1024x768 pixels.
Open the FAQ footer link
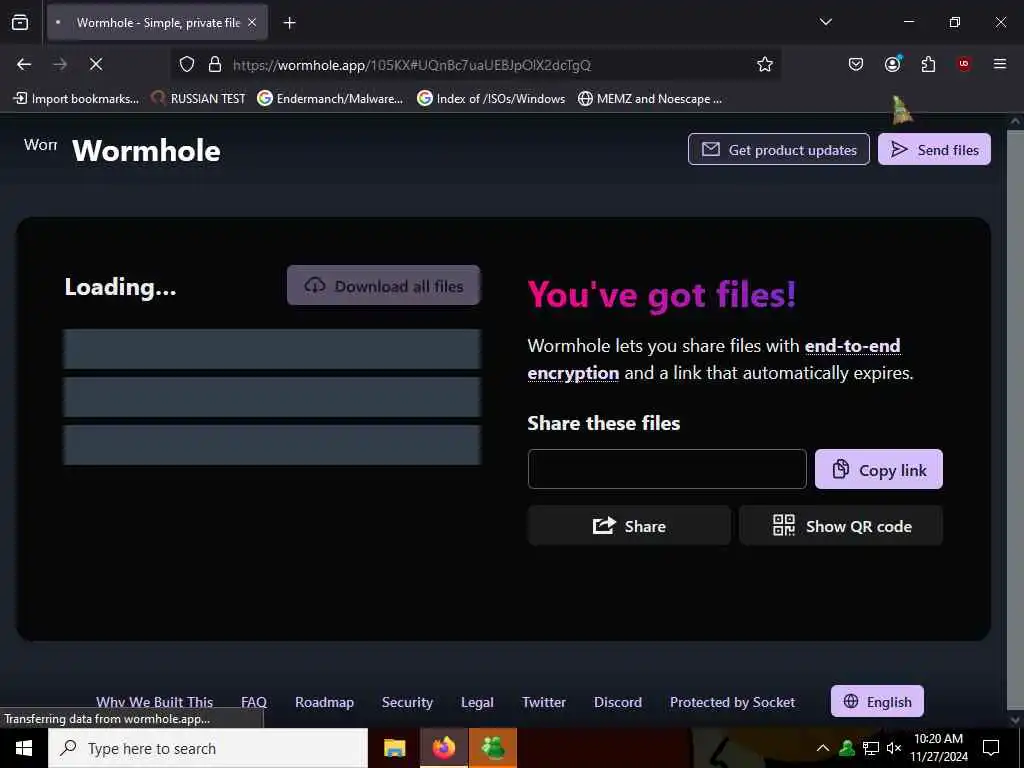click(254, 702)
